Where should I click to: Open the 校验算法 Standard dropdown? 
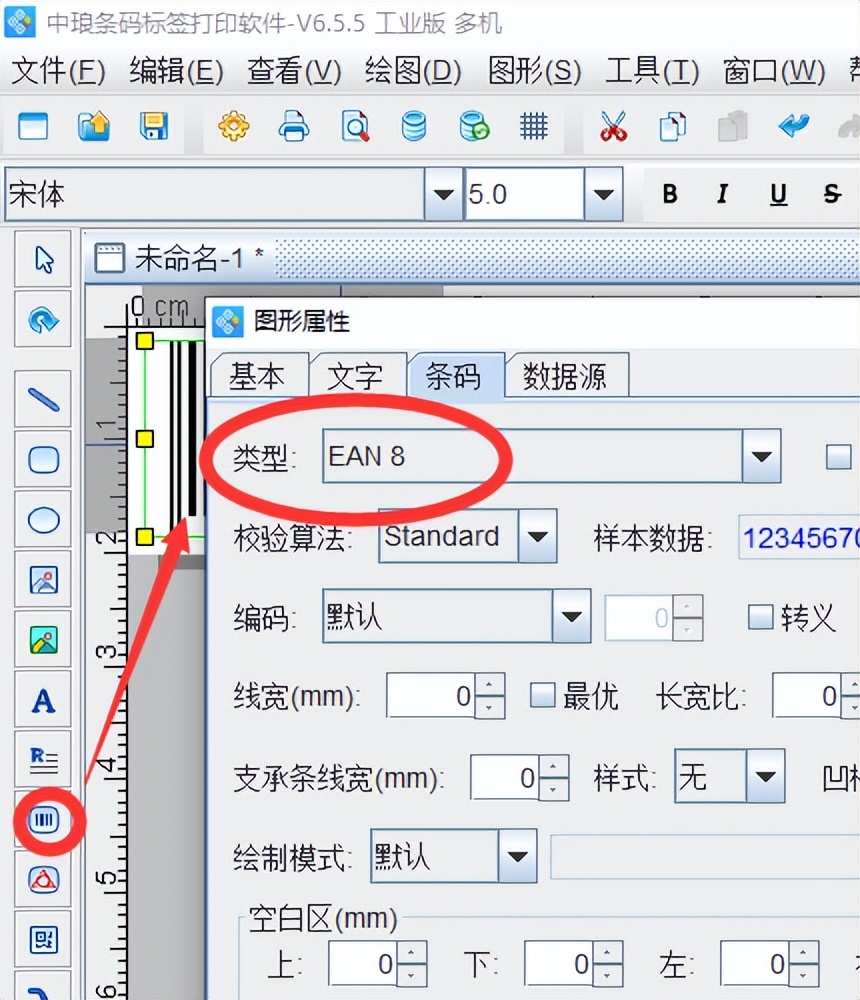click(537, 537)
